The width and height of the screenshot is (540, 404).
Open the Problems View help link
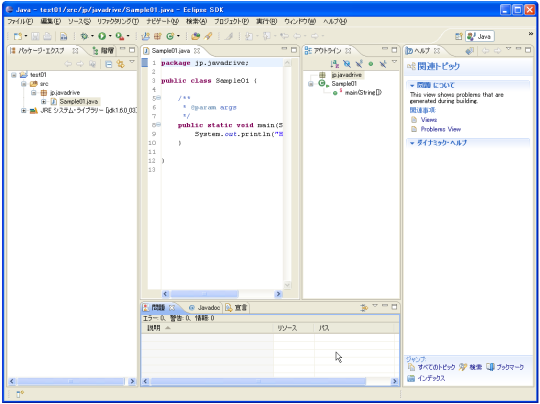(x=440, y=129)
